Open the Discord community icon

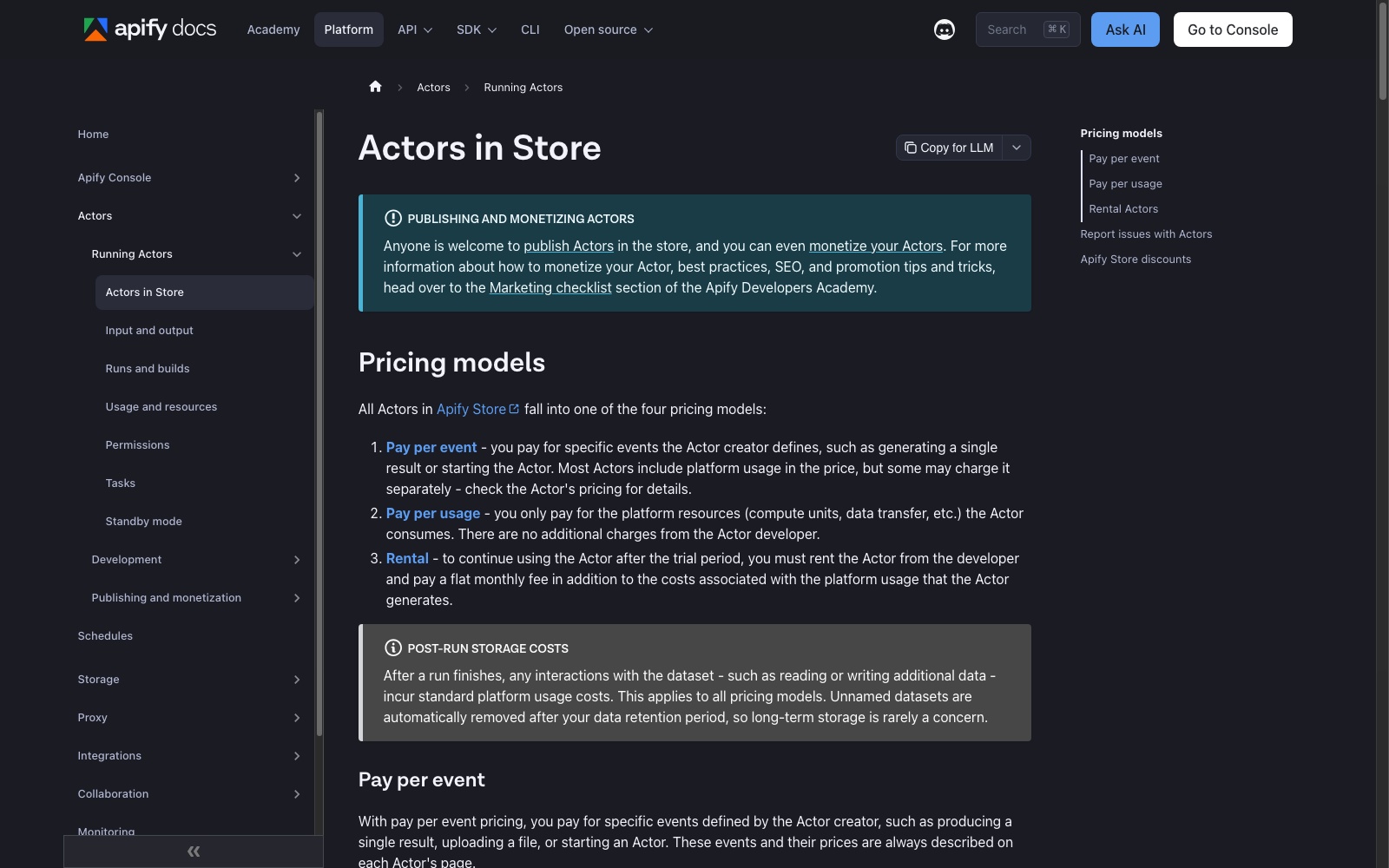click(x=945, y=30)
